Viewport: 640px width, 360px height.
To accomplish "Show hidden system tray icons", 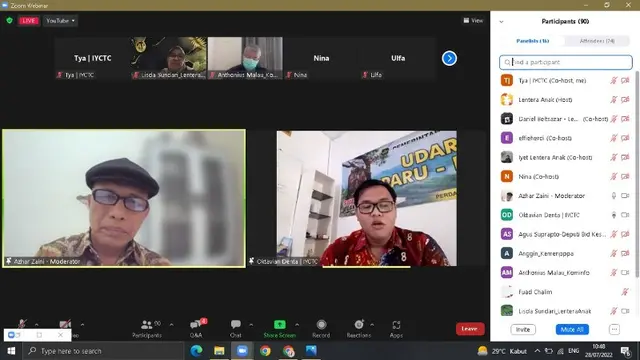I will (x=537, y=351).
